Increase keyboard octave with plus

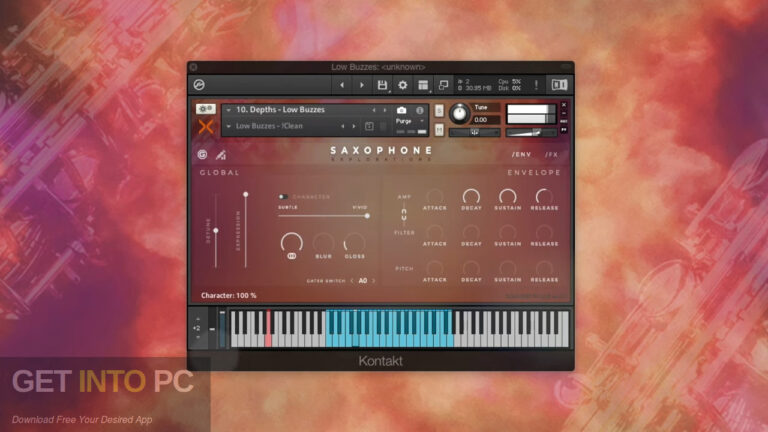[198, 319]
